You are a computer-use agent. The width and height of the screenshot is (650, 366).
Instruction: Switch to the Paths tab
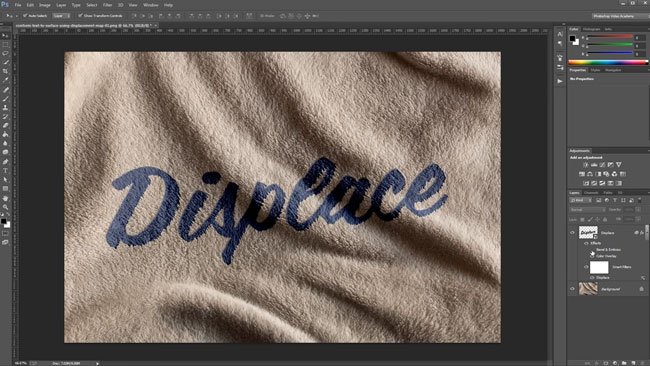tap(608, 193)
